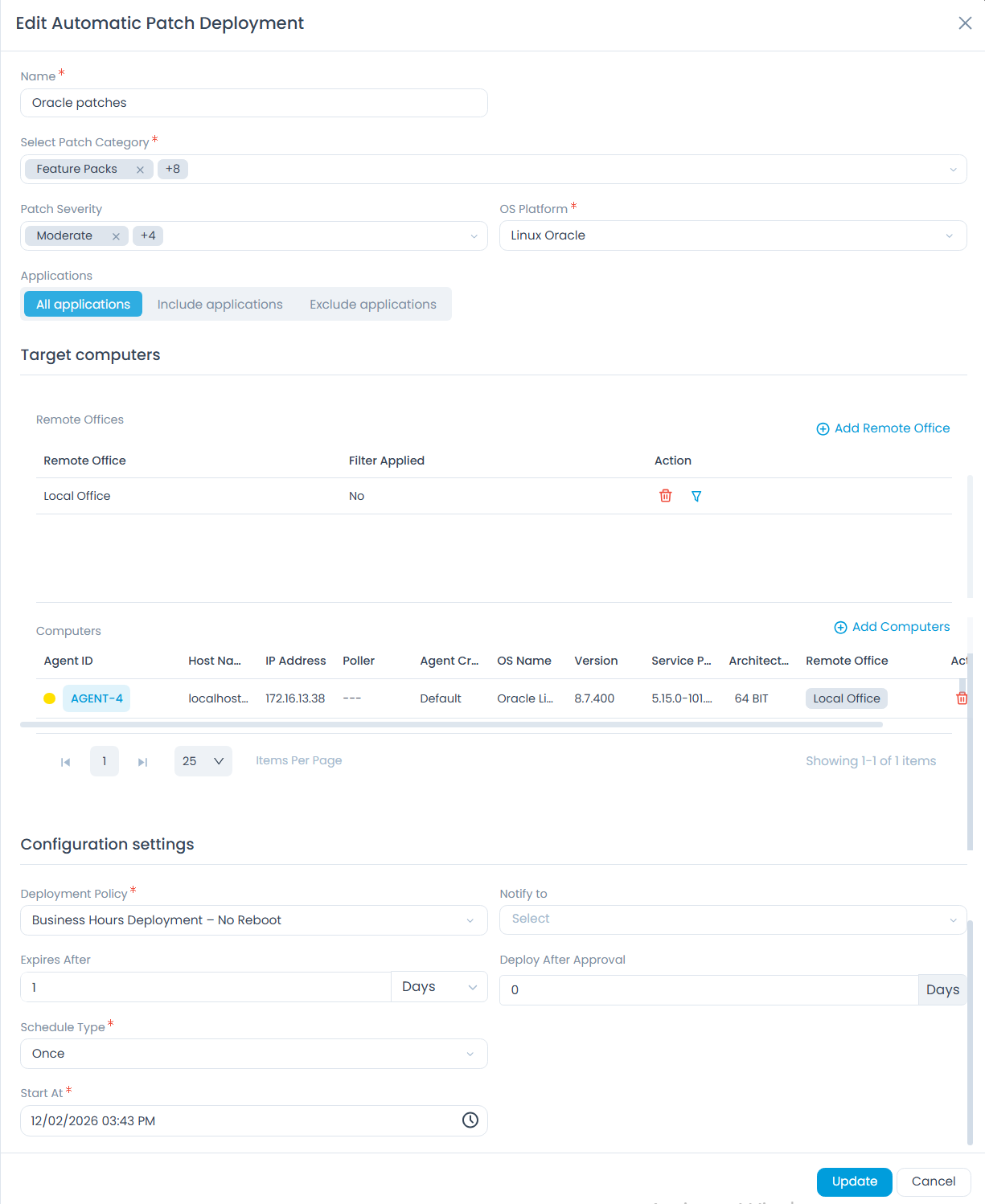Change Items Per Page from 25

[x=203, y=761]
